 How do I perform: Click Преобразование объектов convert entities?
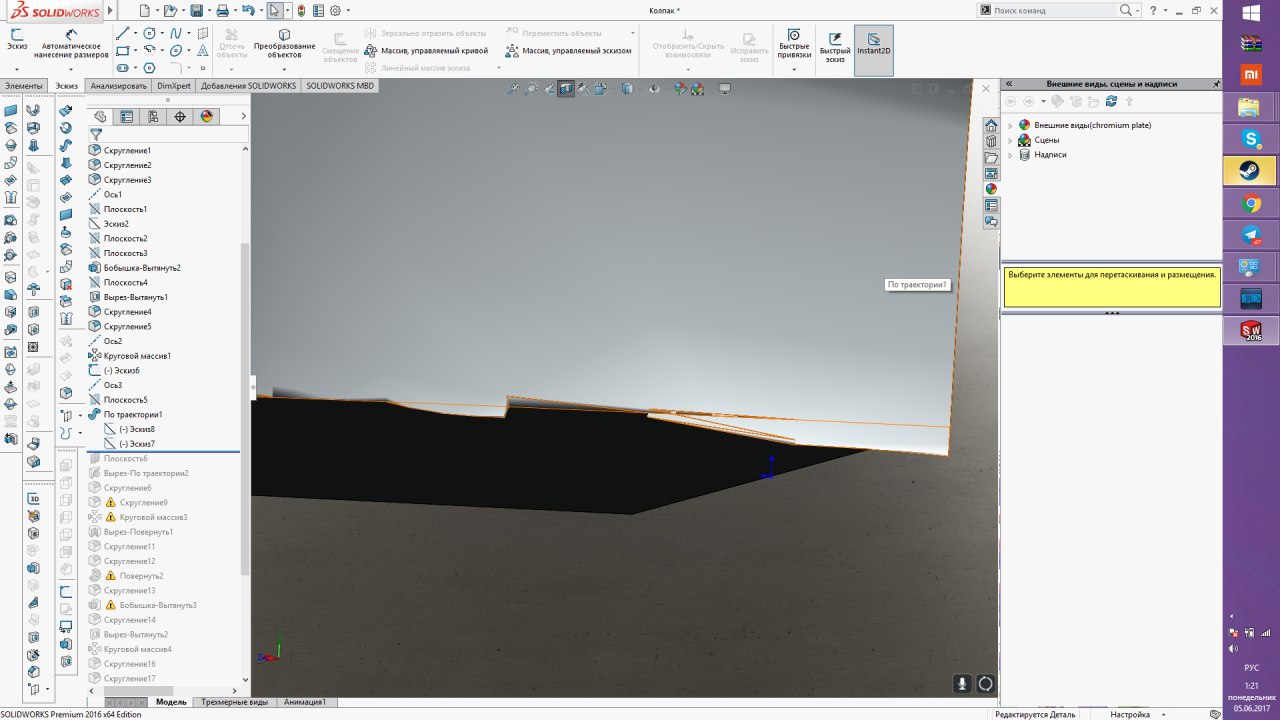tap(284, 44)
